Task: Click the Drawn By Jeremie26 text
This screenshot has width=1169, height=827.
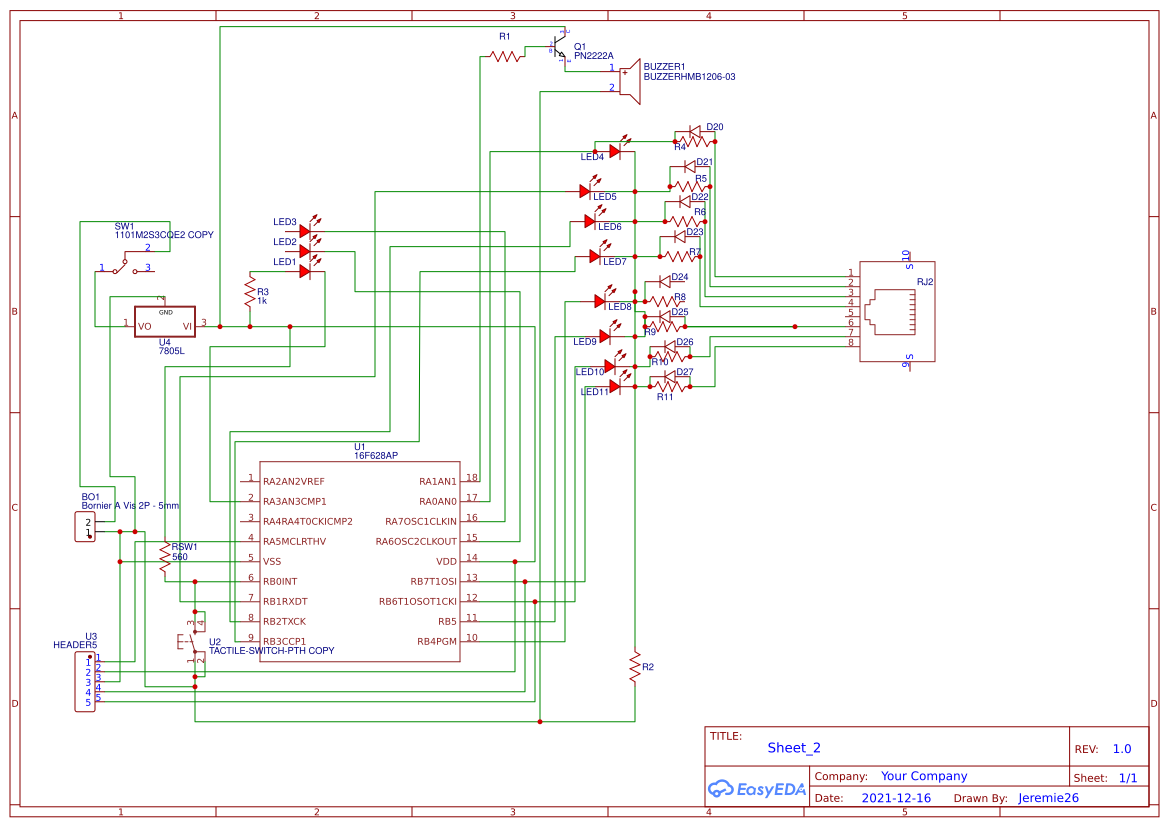Action: (1046, 797)
